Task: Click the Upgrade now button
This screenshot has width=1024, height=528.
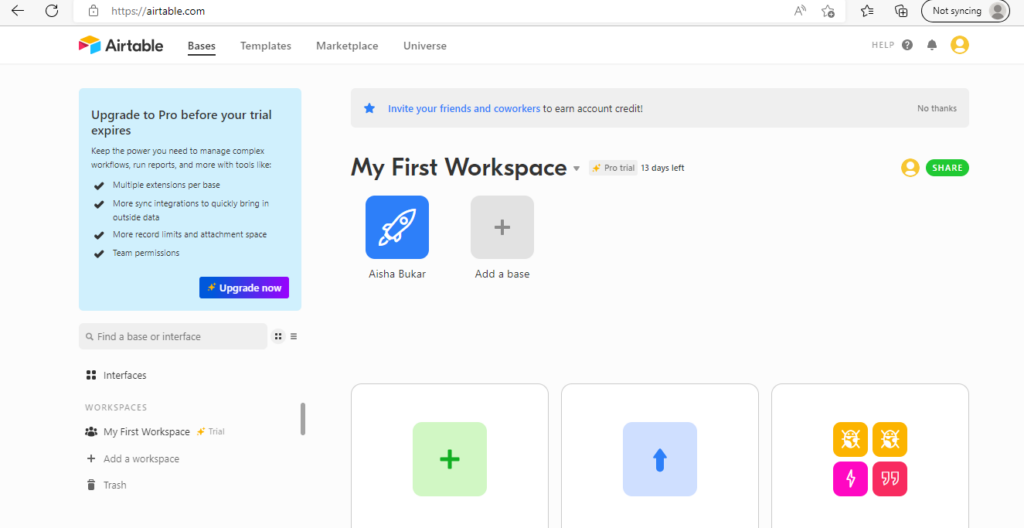Action: 244,288
